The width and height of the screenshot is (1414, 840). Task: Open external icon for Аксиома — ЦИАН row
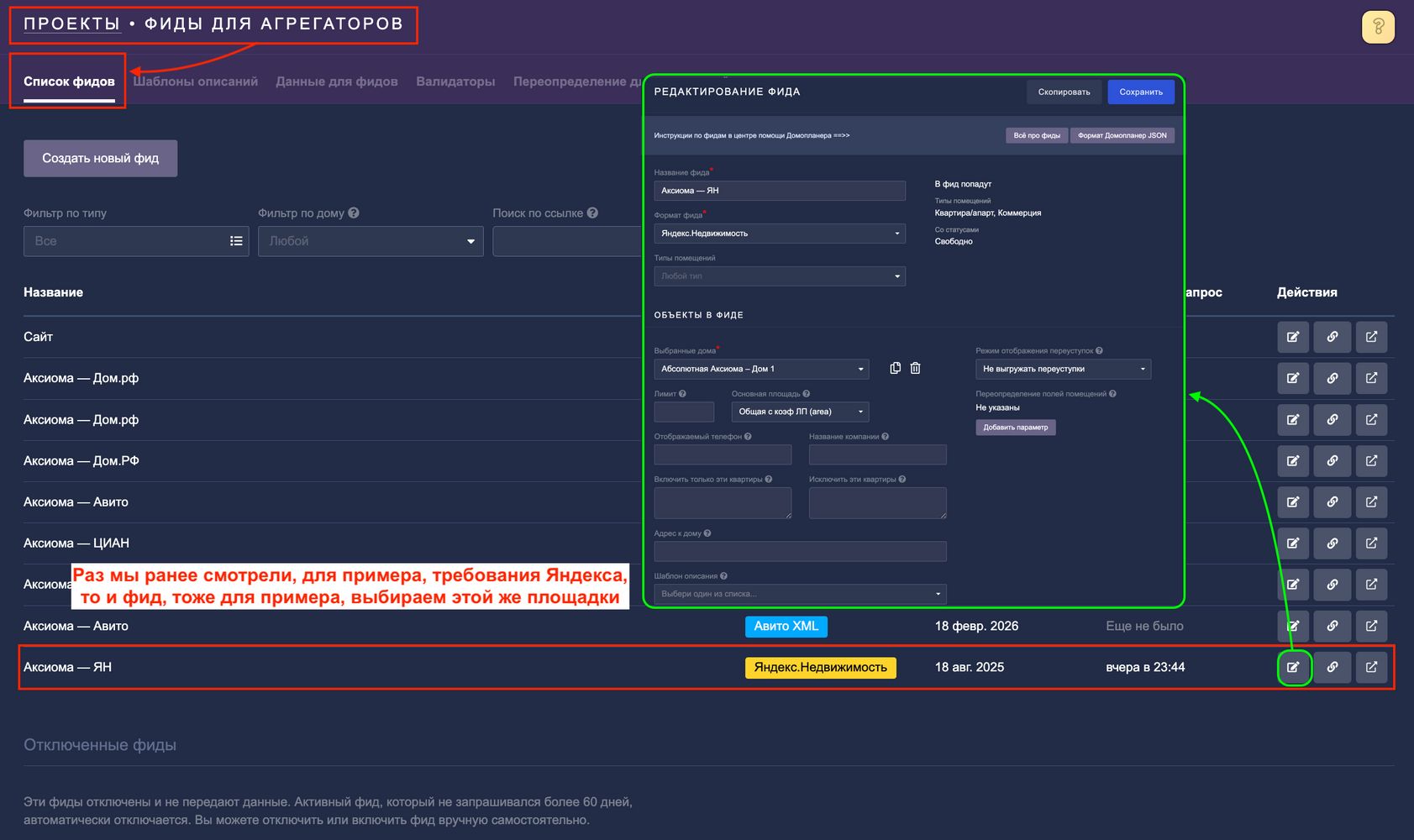click(x=1371, y=543)
